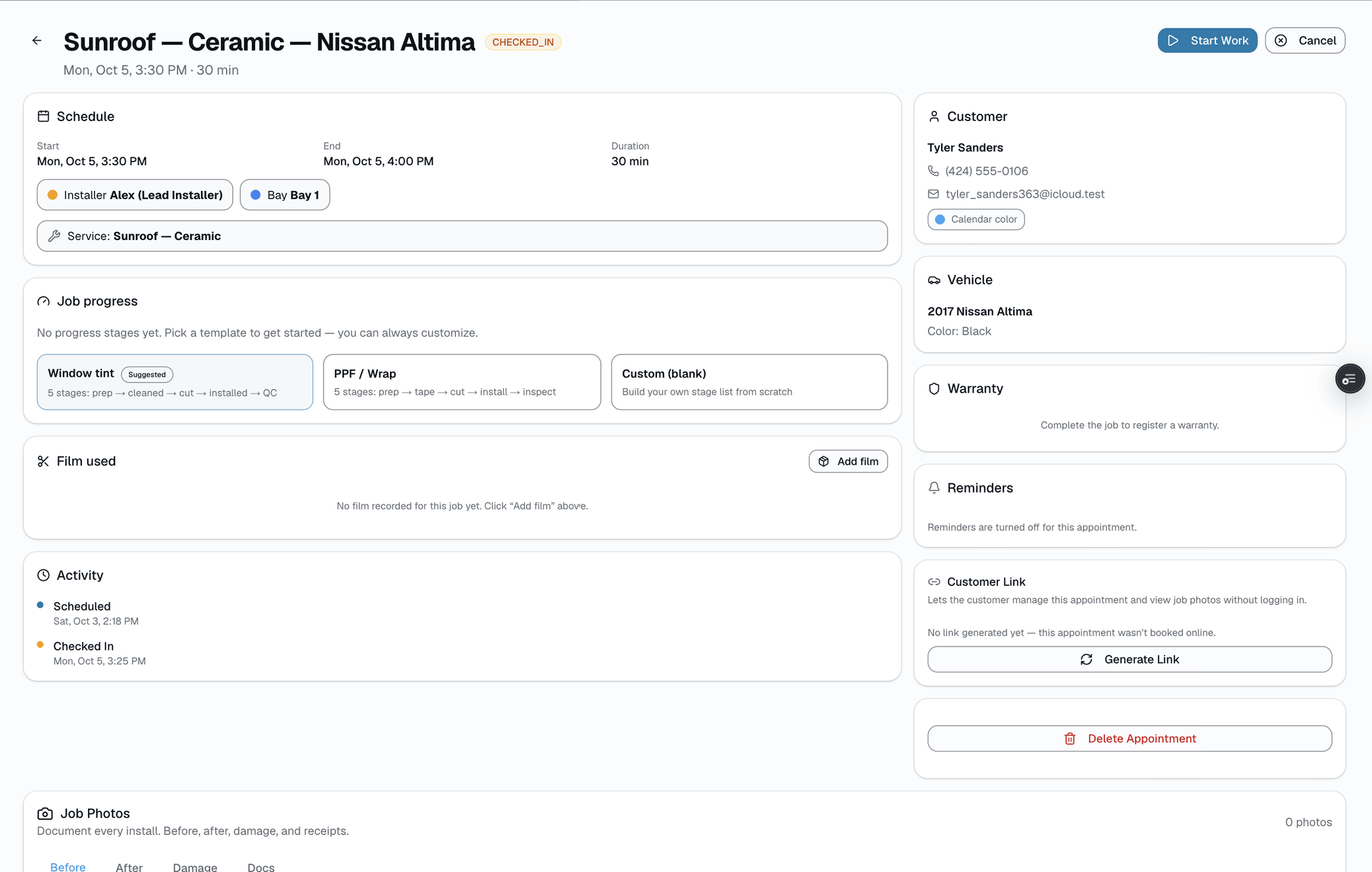
Task: Click the scissors icon beside Film used
Action: pos(44,461)
